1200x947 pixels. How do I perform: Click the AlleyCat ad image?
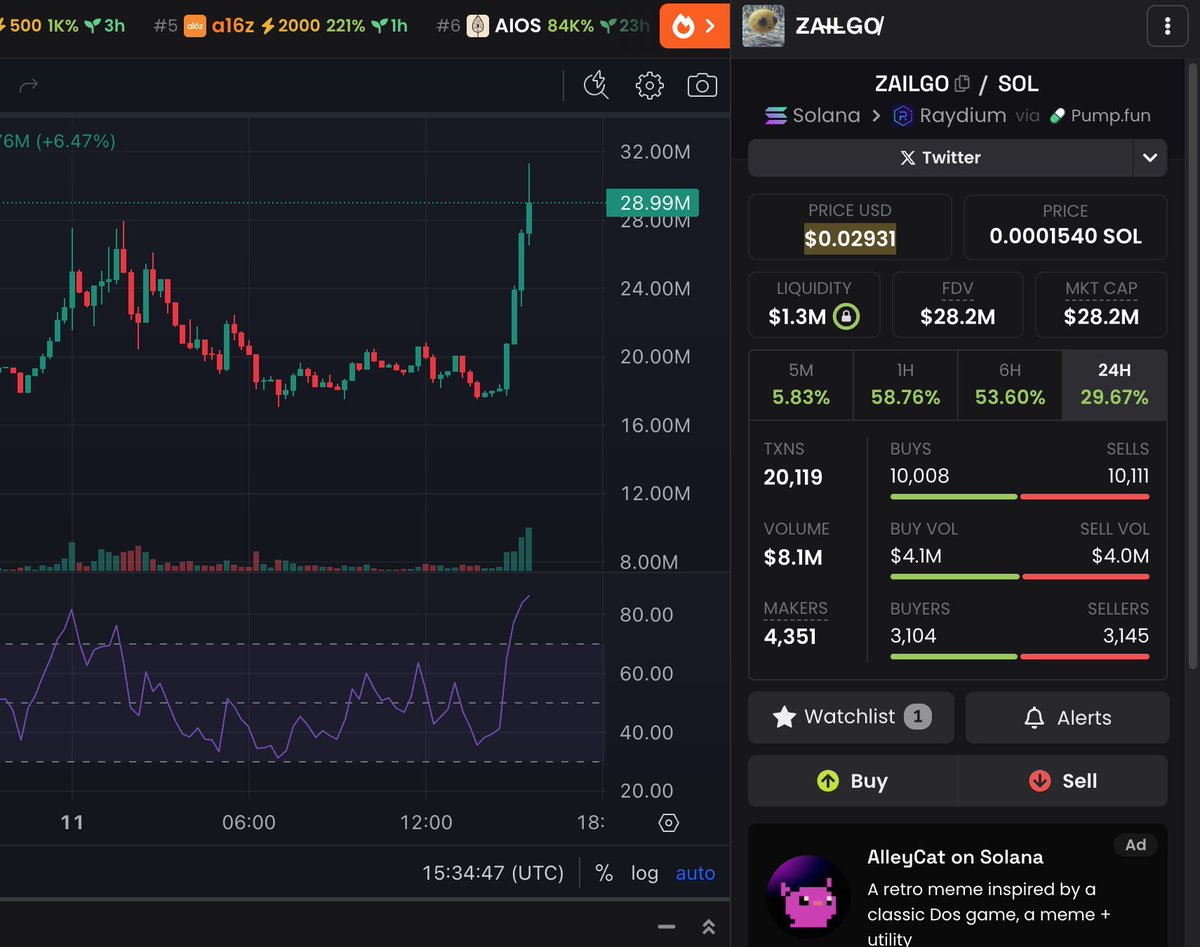808,896
